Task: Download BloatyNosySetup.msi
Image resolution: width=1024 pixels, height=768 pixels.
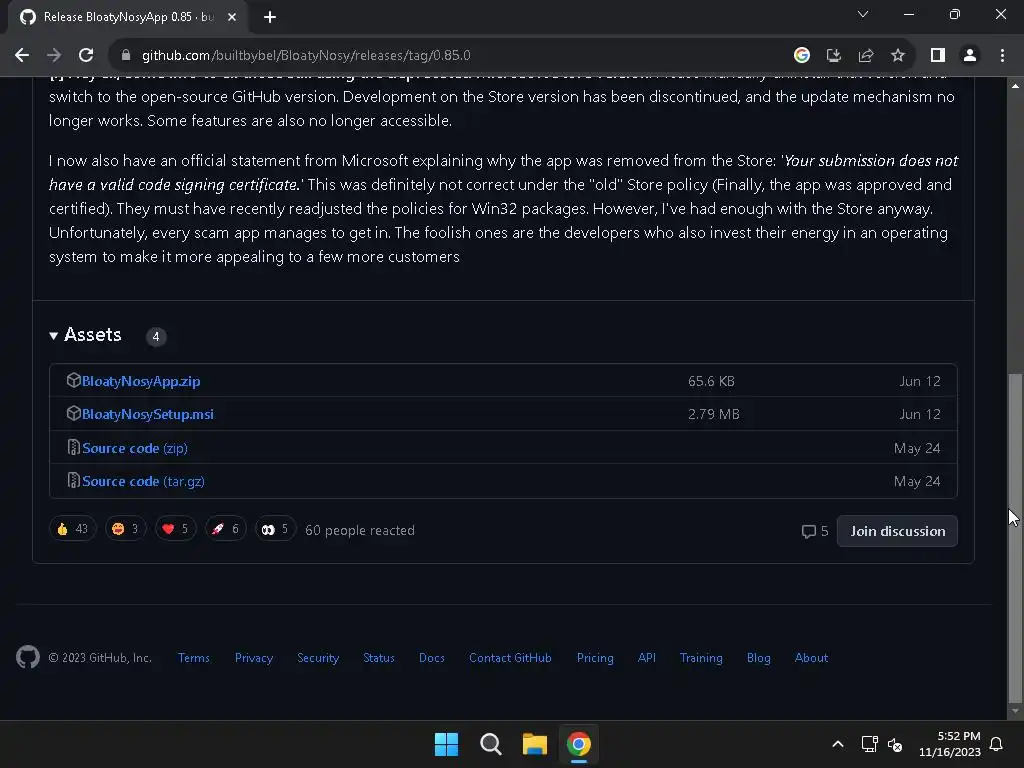Action: click(148, 415)
